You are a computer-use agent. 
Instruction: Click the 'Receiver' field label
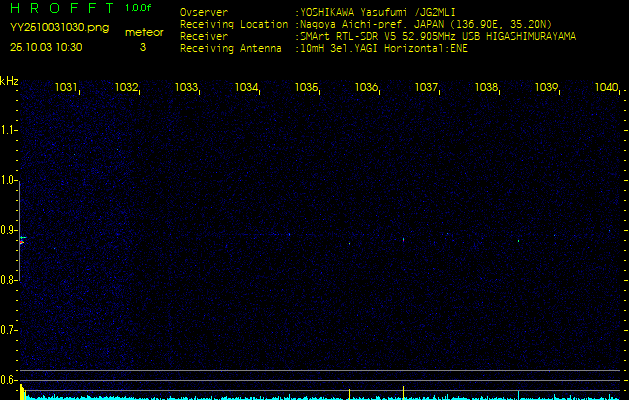click(204, 37)
